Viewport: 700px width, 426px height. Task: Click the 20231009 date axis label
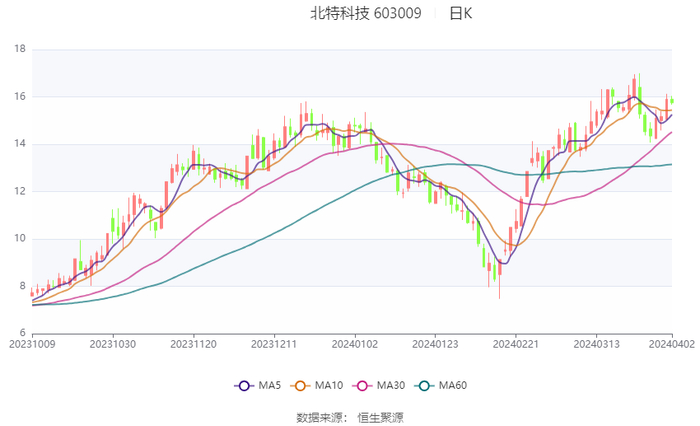coord(32,344)
